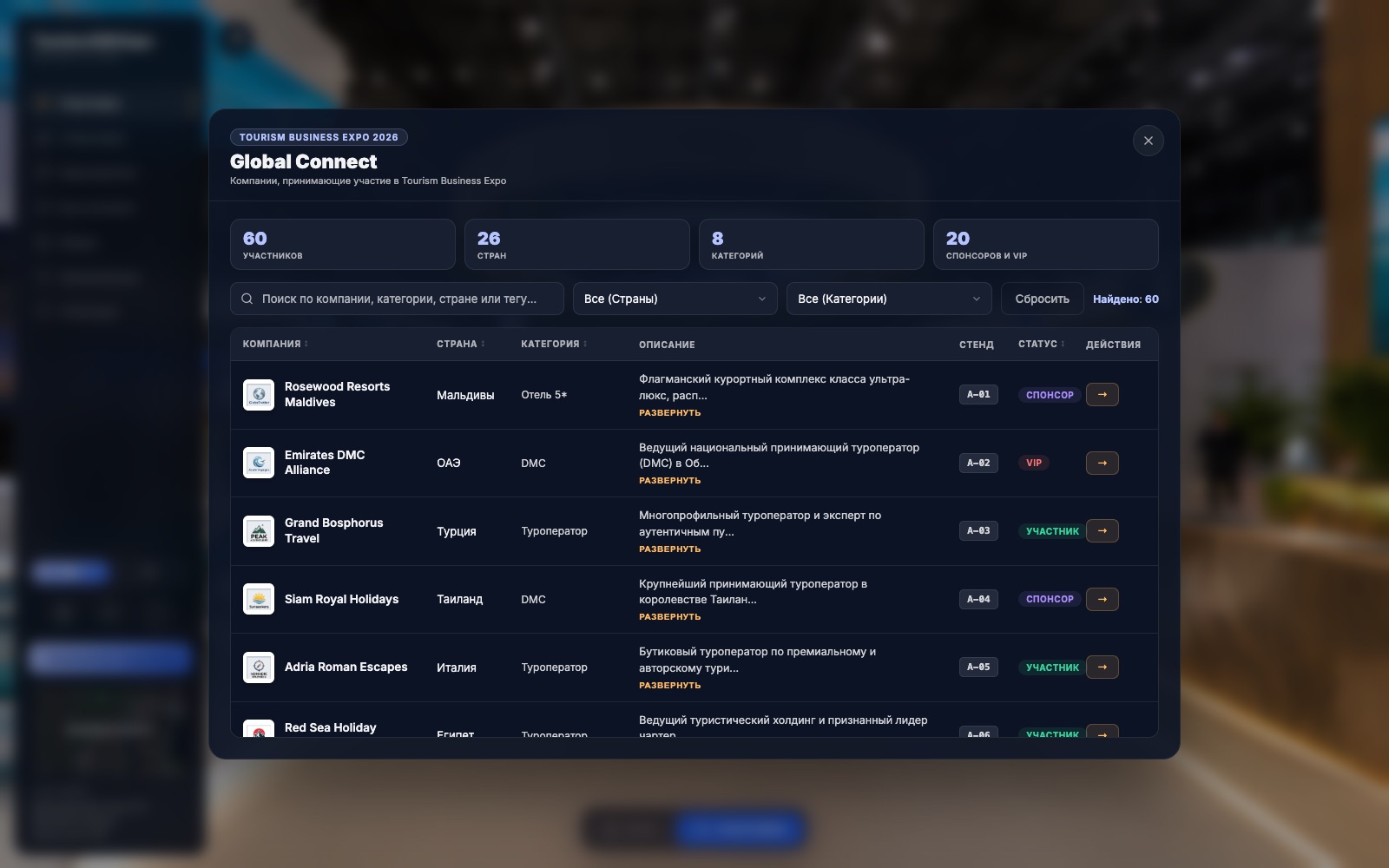Sort by the Категория column header

click(554, 344)
